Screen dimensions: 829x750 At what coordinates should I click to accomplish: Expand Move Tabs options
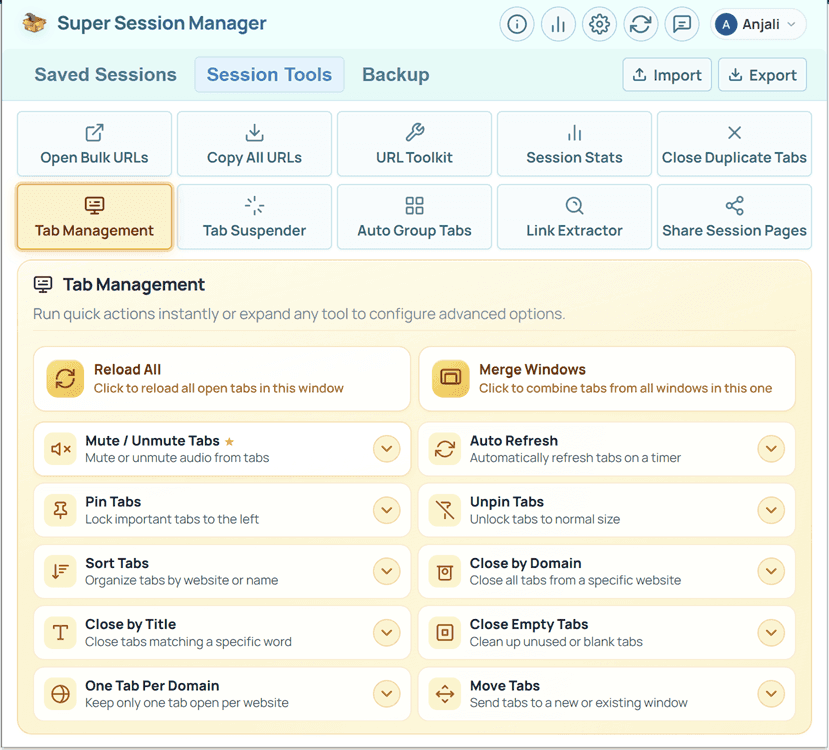coord(771,694)
